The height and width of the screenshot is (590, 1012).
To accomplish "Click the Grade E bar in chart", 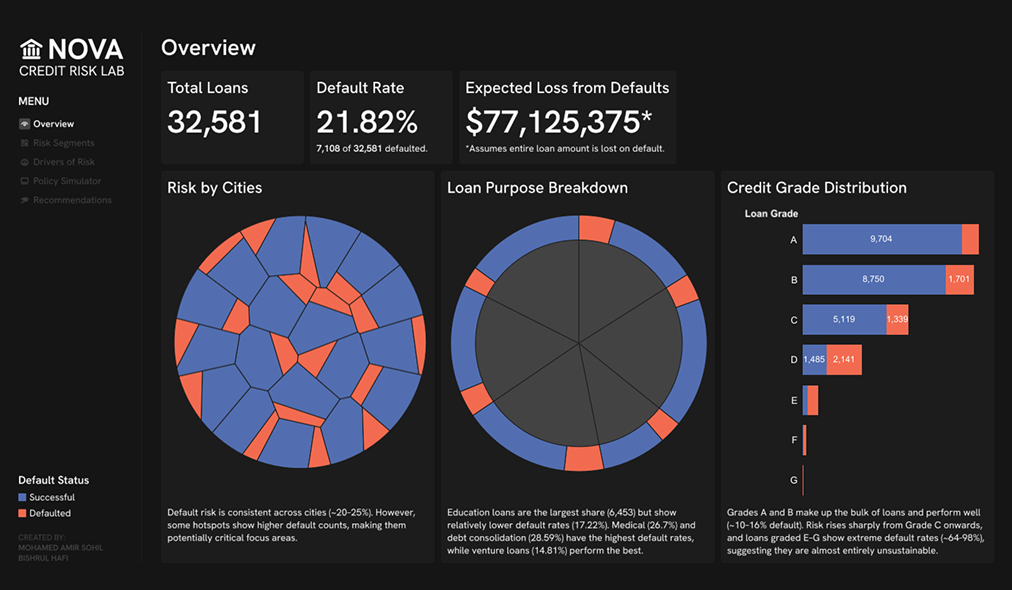I will pos(811,400).
